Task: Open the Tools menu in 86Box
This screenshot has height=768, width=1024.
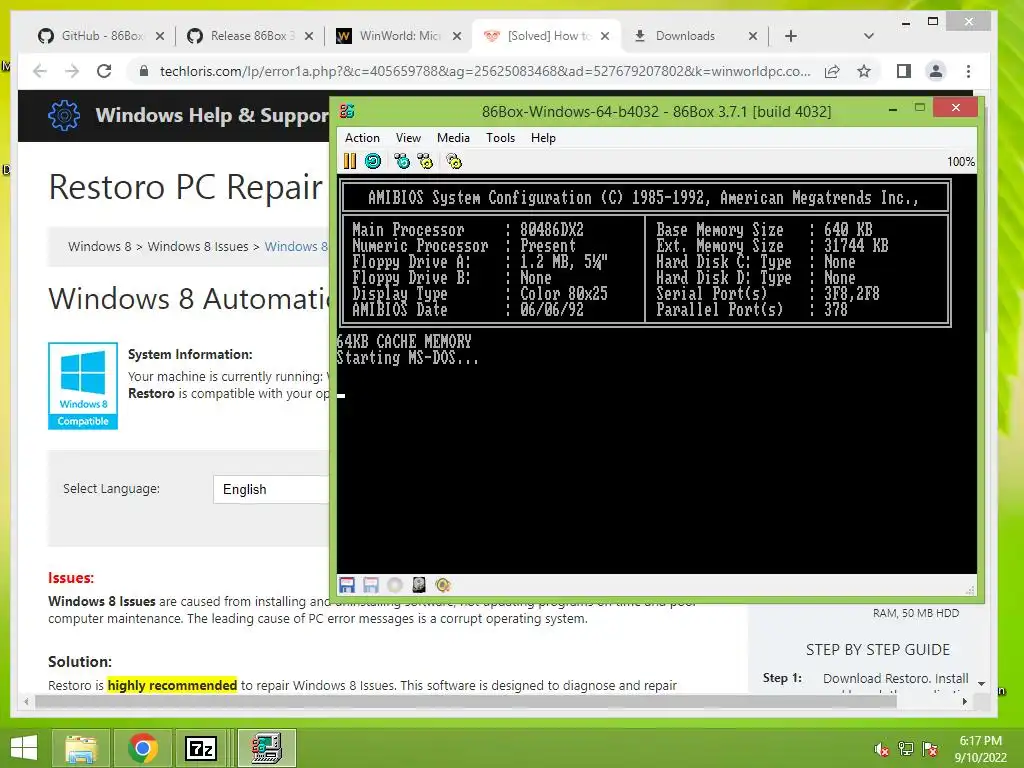Action: click(500, 138)
